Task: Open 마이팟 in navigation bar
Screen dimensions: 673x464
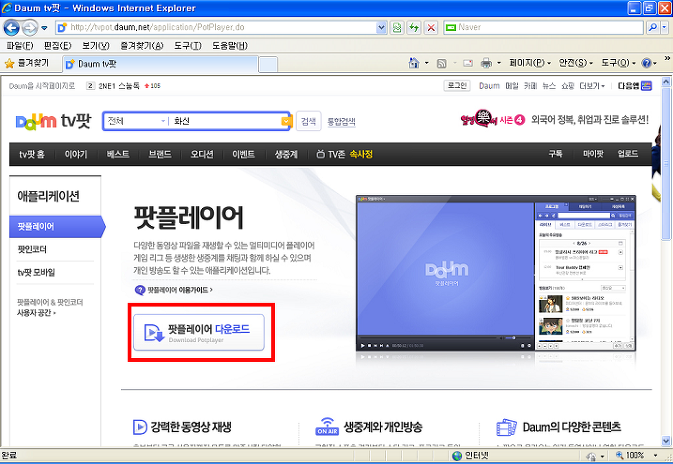Action: click(x=593, y=154)
